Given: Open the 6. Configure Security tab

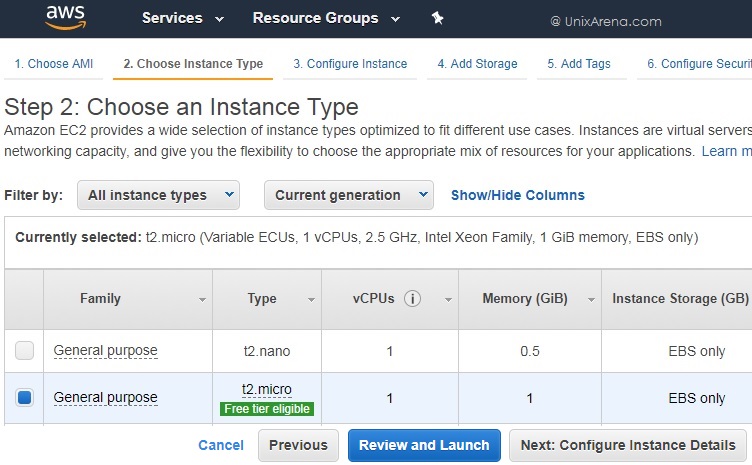Looking at the screenshot, I should click(699, 64).
